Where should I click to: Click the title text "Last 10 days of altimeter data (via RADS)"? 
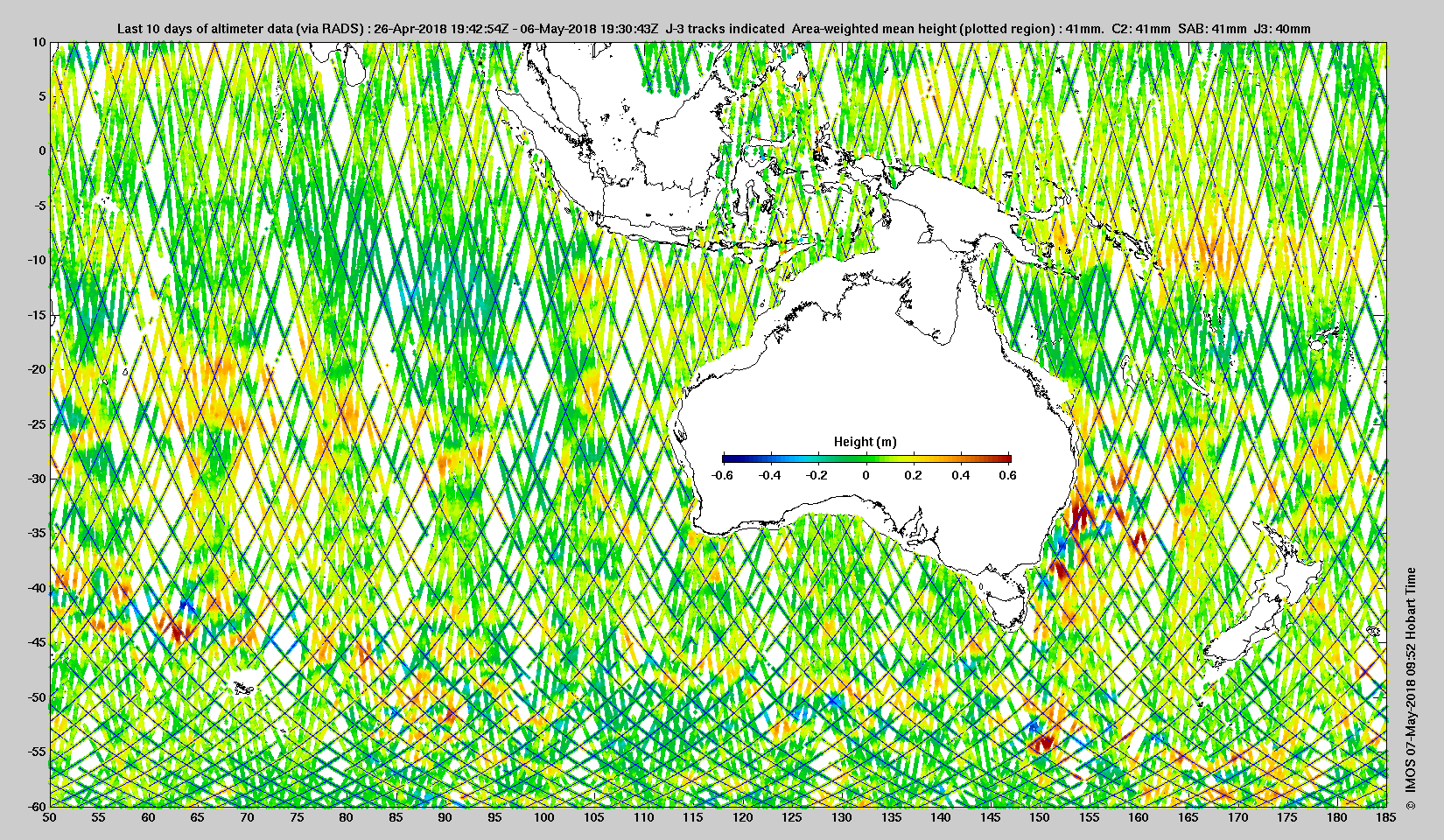(x=241, y=29)
